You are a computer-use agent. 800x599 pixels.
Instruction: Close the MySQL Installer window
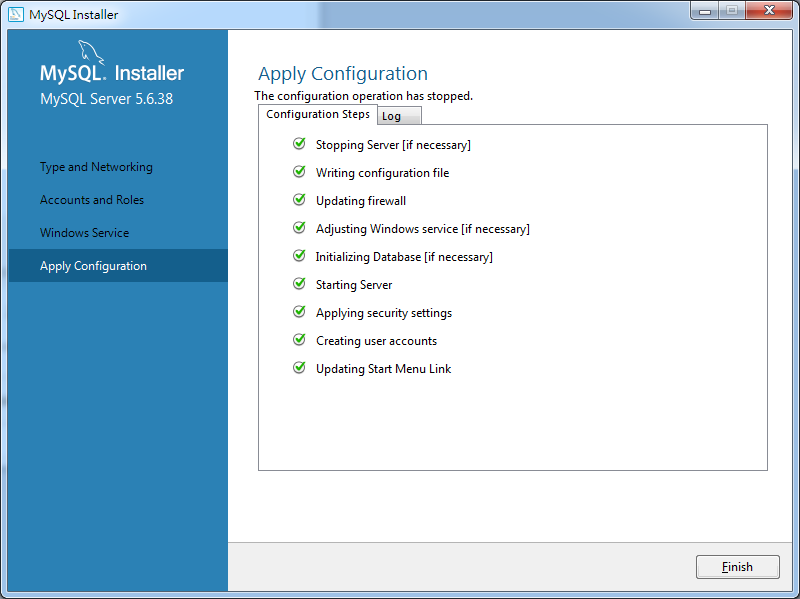769,10
